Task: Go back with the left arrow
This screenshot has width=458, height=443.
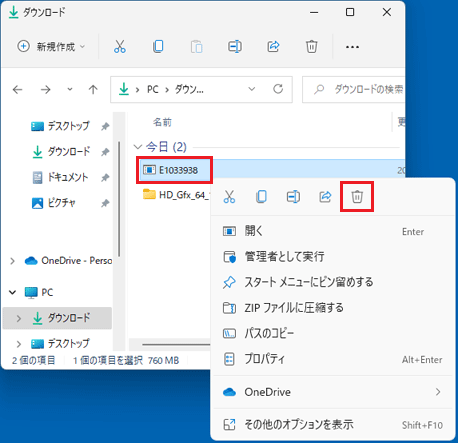Action: [17, 89]
